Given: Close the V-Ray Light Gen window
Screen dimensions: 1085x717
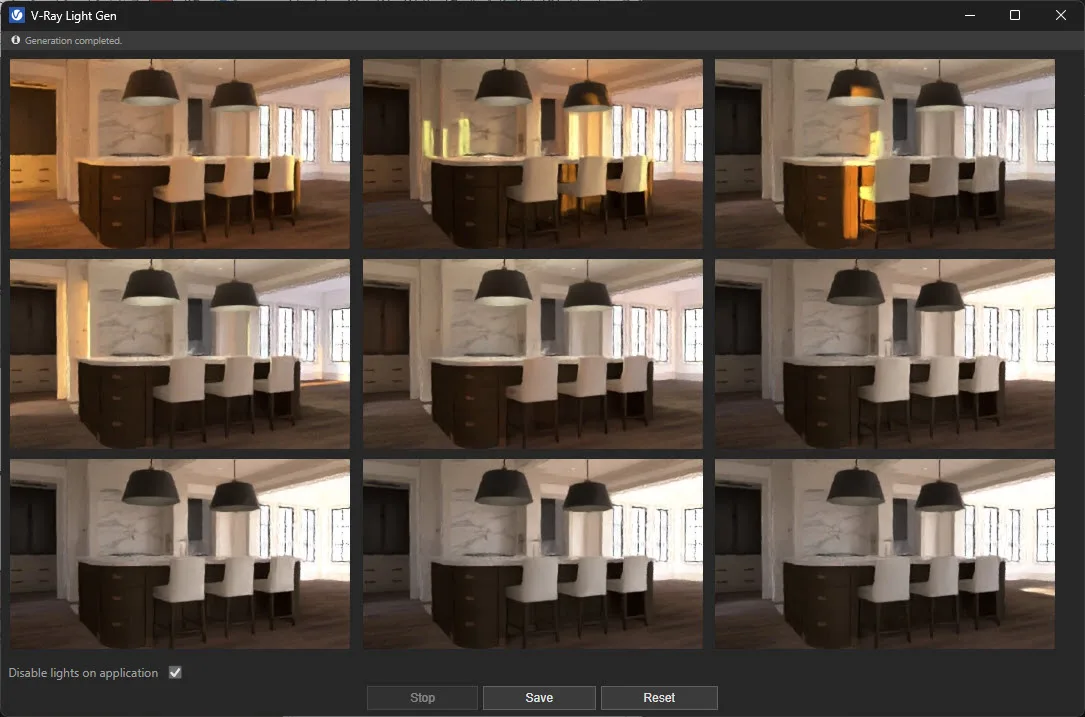Looking at the screenshot, I should coord(1060,15).
